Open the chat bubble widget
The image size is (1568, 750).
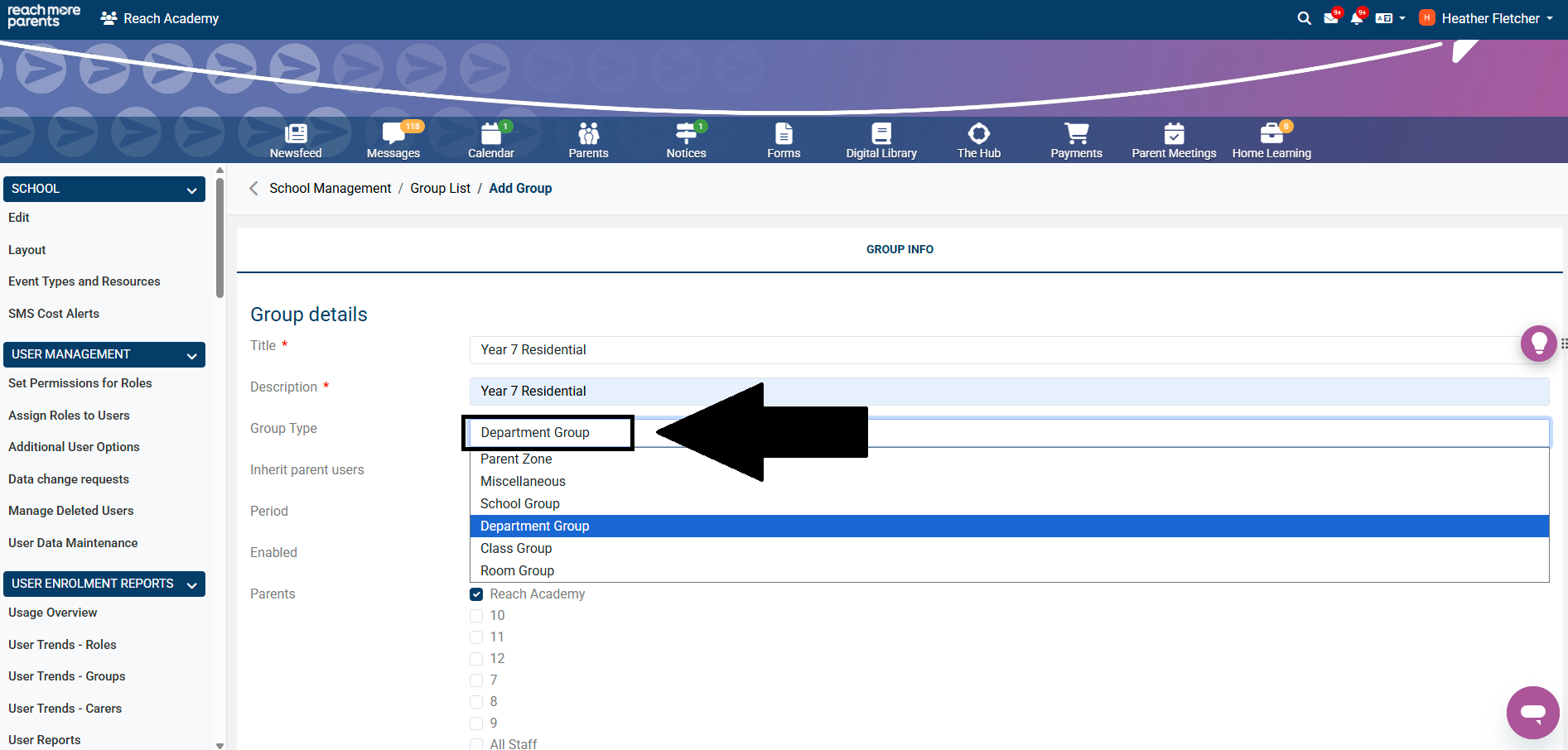click(1532, 712)
